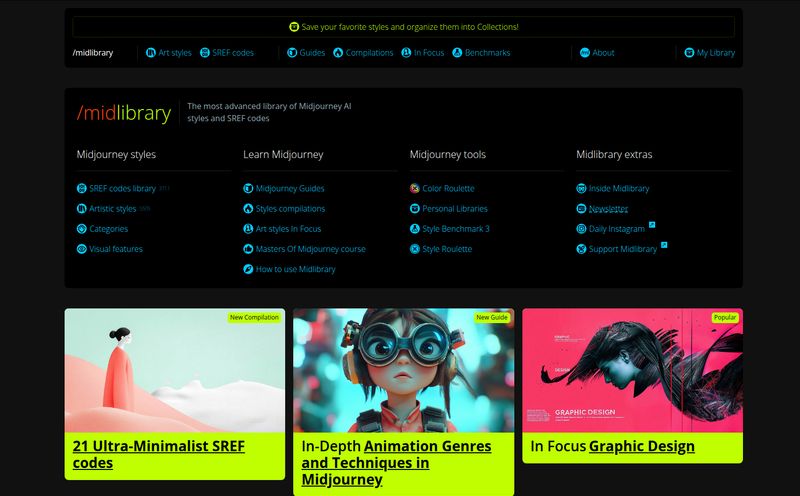Click the How to use Midlibrary icon

(248, 269)
